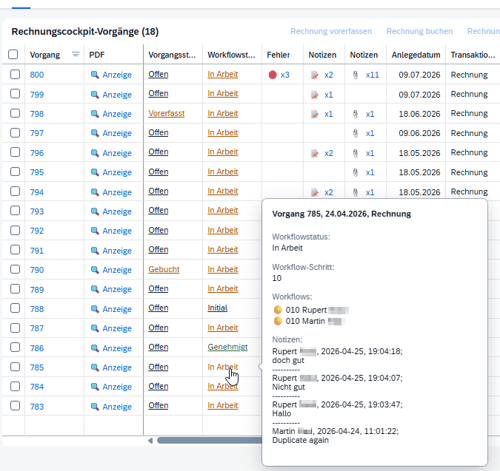
Task: Click the note pencil icon in row 800
Action: click(314, 75)
